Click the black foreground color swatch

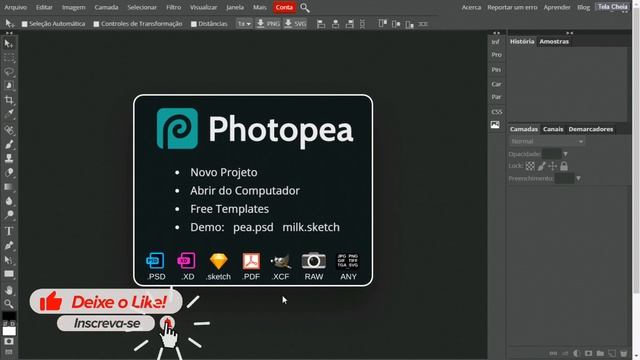pos(9,316)
